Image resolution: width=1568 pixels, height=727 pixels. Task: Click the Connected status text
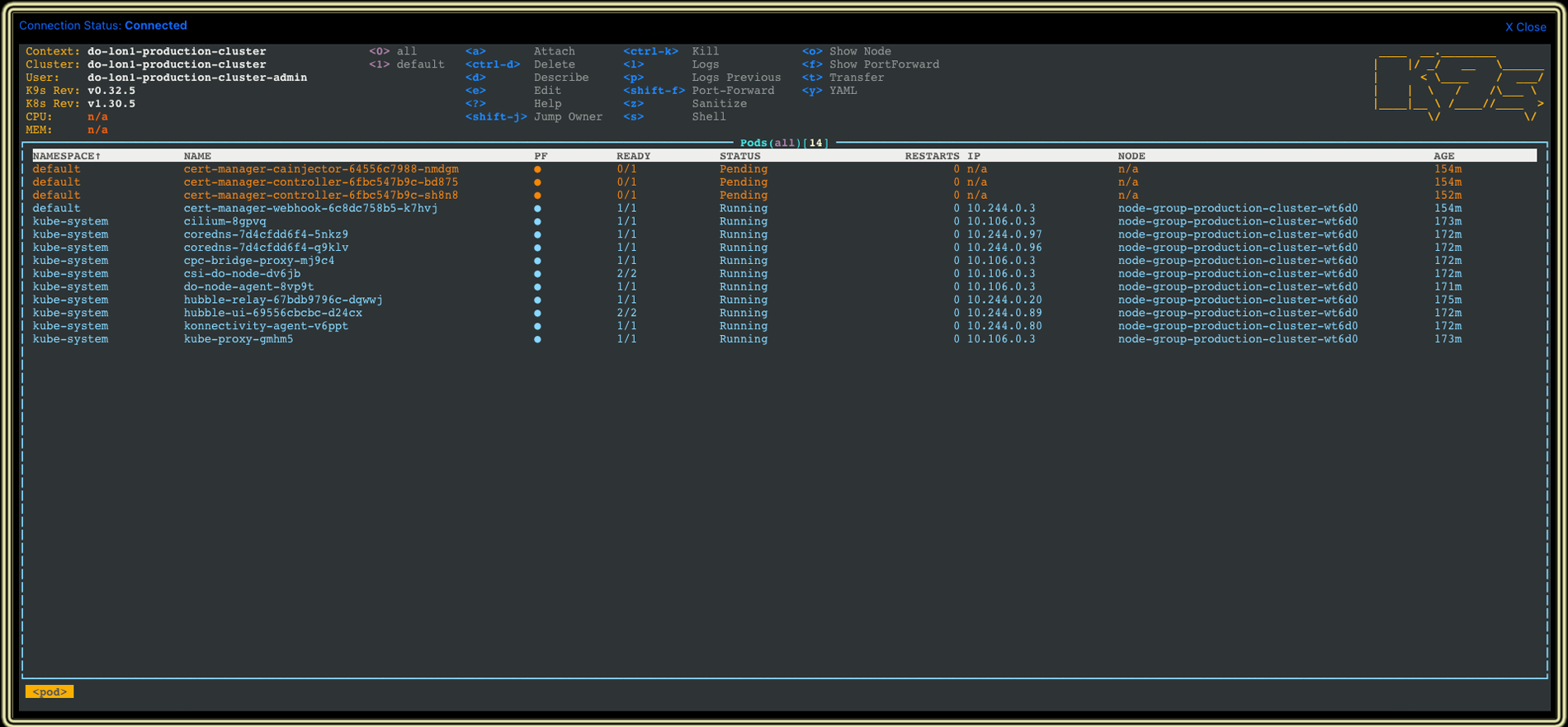(x=155, y=26)
